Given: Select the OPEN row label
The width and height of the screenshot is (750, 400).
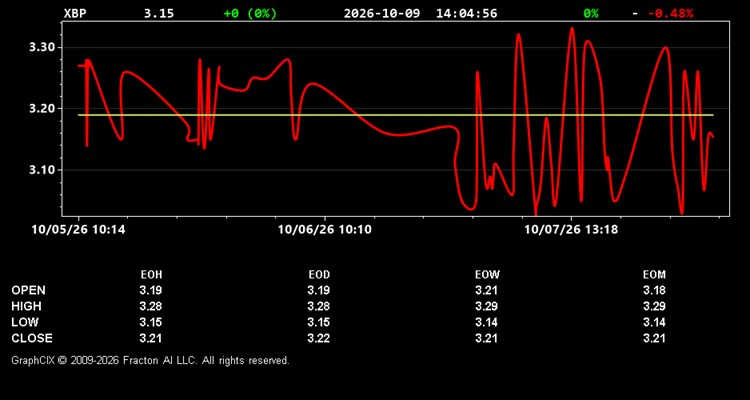Looking at the screenshot, I should pos(29,290).
